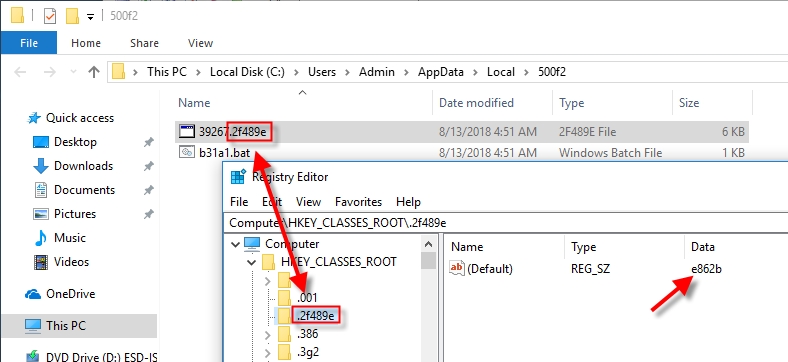Open the Videos folder icon
Screen dimensions: 788x362
coord(41,262)
